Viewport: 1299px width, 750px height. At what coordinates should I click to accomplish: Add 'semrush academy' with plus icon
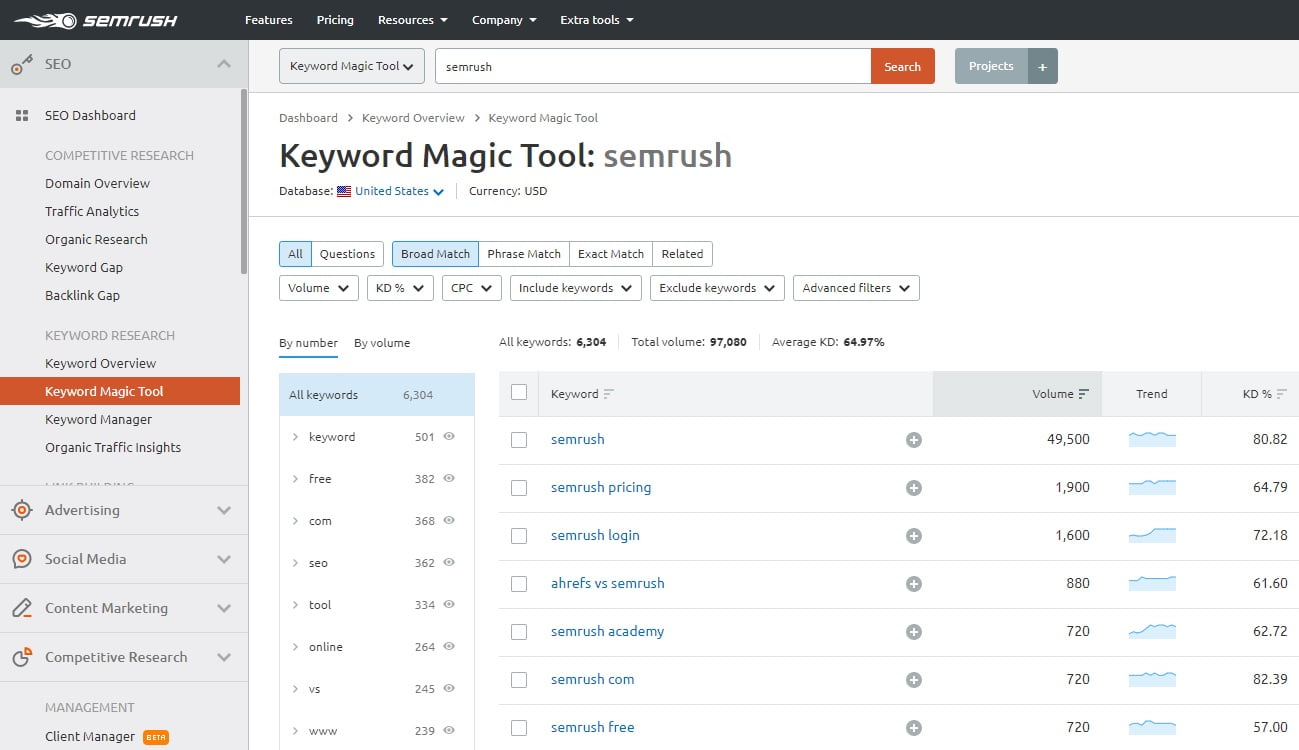(913, 632)
